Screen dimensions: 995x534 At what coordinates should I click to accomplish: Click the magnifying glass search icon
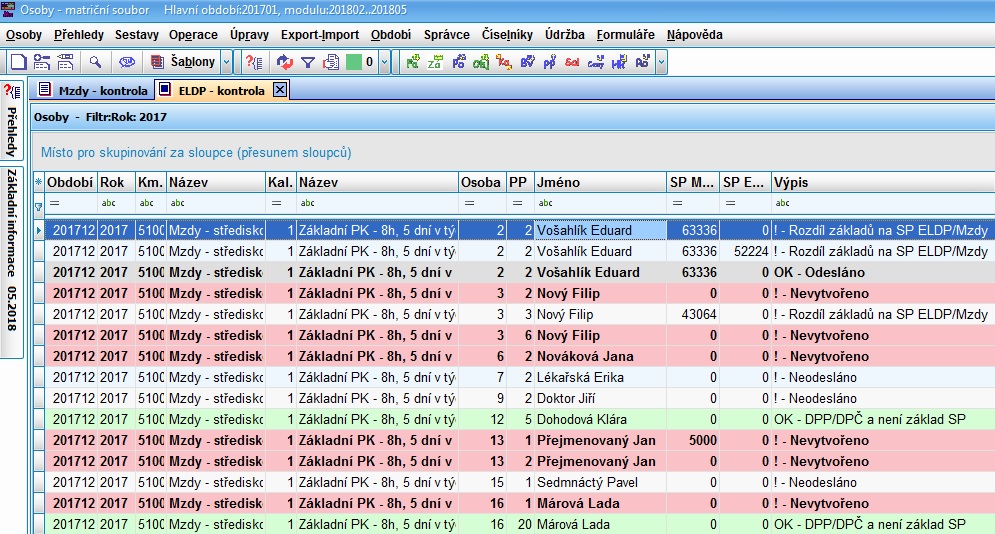tap(95, 62)
